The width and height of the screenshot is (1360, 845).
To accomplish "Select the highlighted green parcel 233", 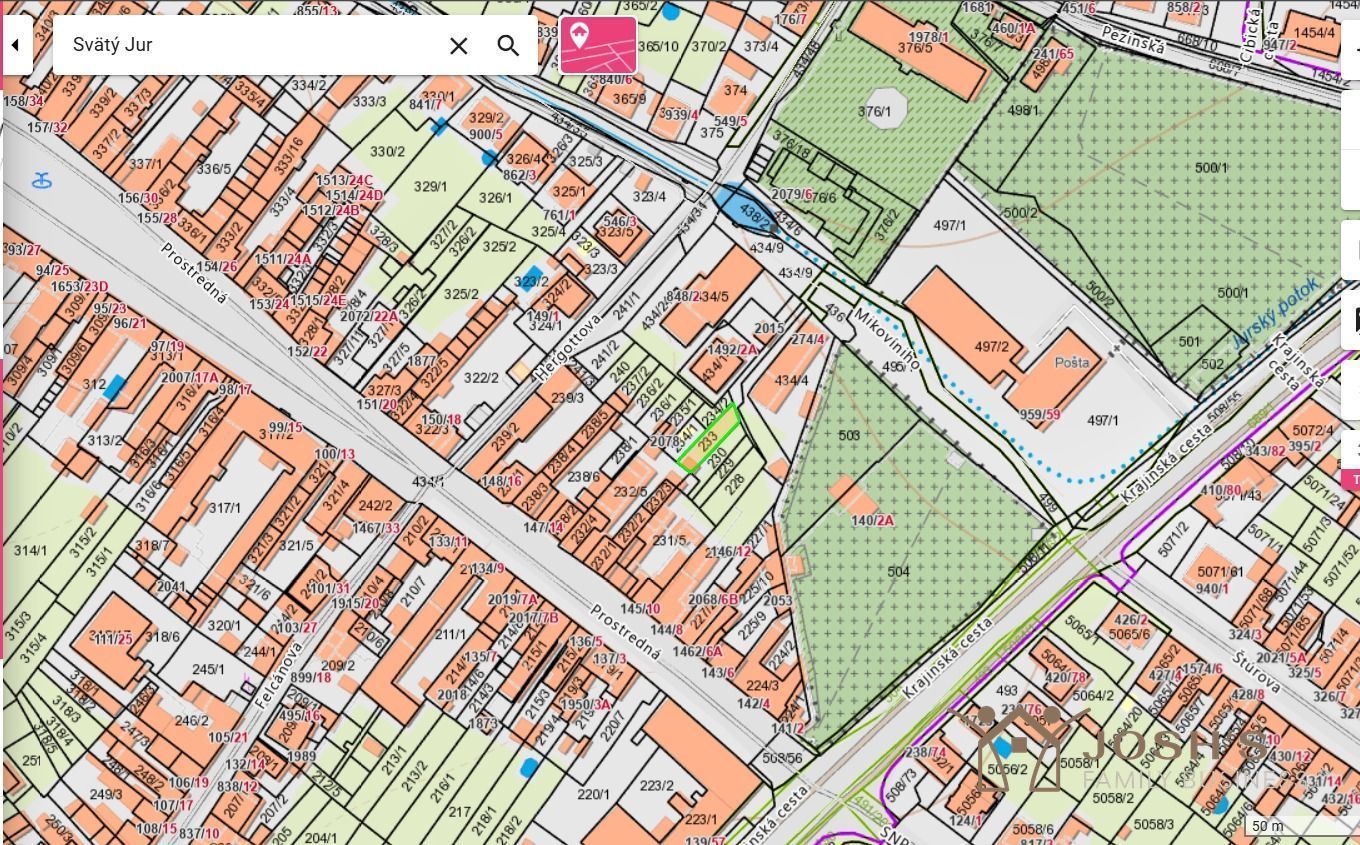I will 709,438.
